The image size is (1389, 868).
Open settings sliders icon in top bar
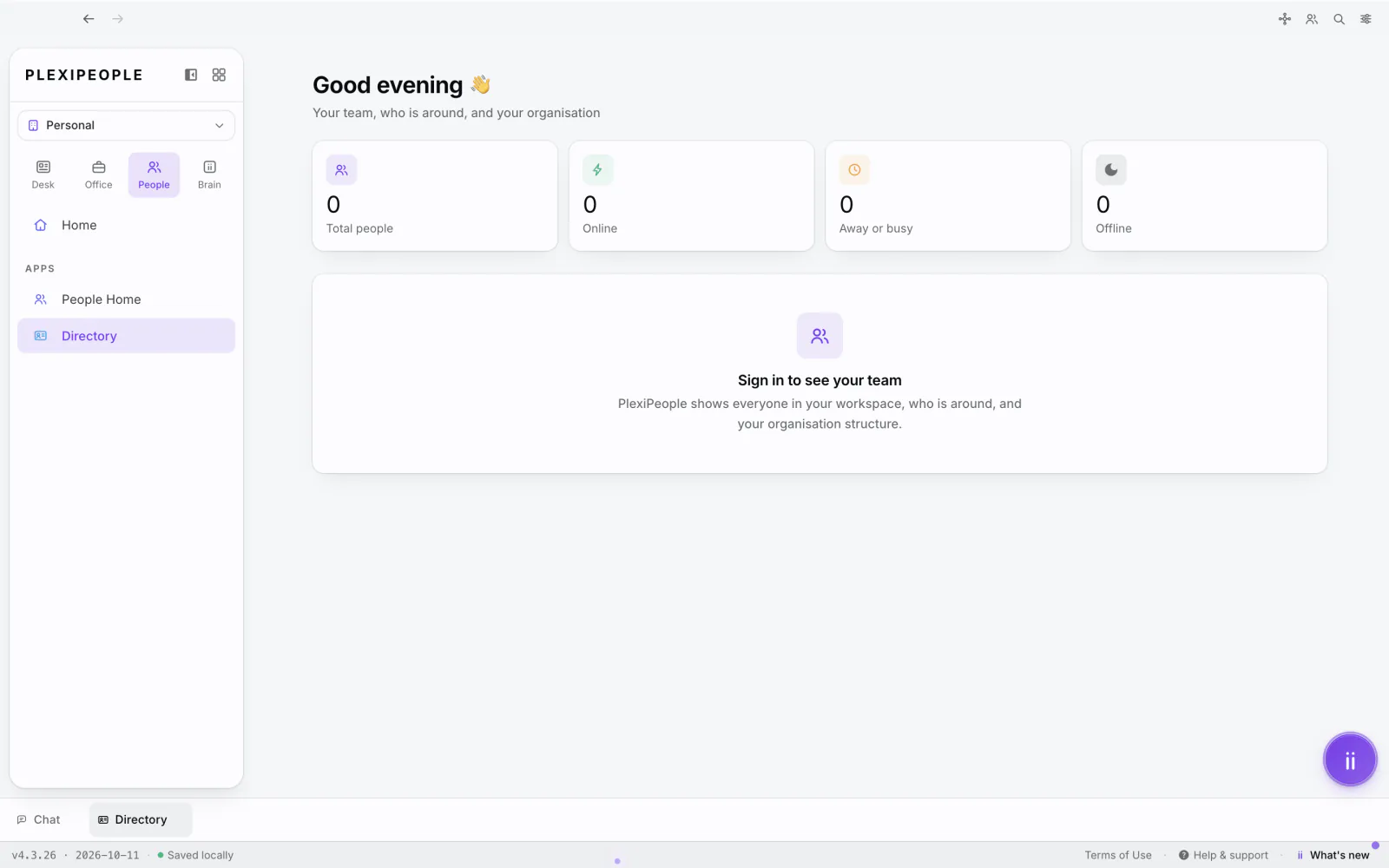[x=1366, y=19]
